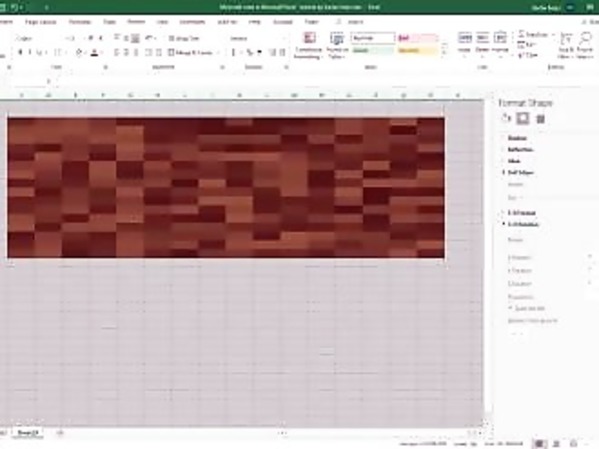Click the Format as Table icon

coord(337,45)
